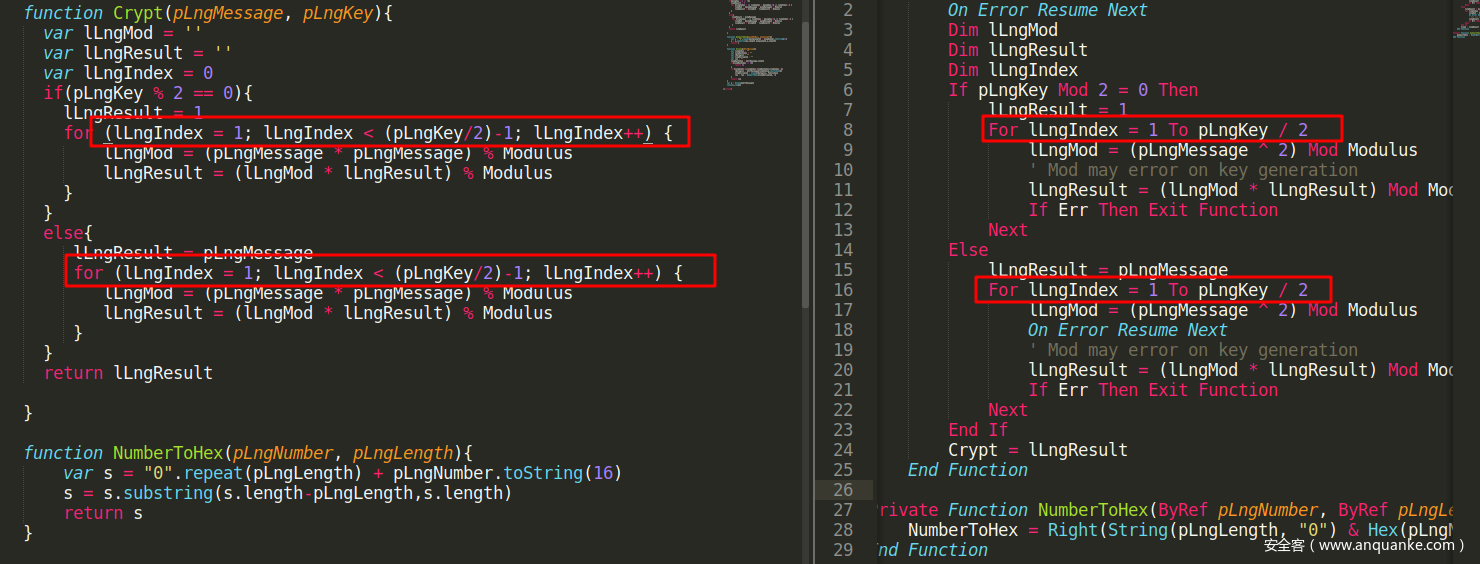Click the comment on line 10
This screenshot has width=1480, height=564.
click(x=1193, y=170)
